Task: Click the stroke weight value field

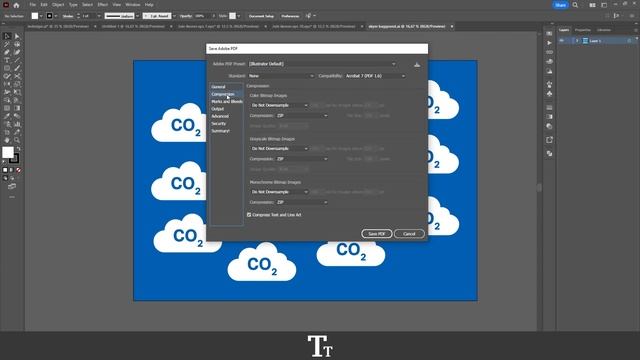Action: [x=88, y=16]
